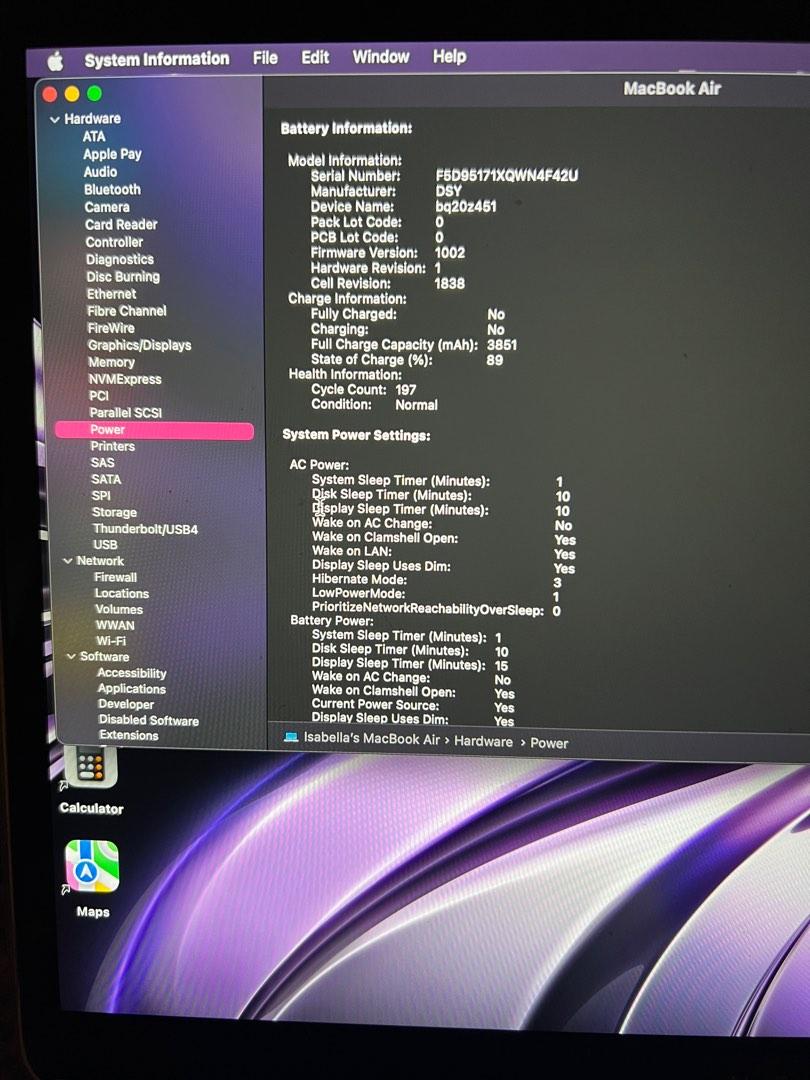Viewport: 810px width, 1080px height.
Task: Select USB in the sidebar
Action: click(105, 545)
